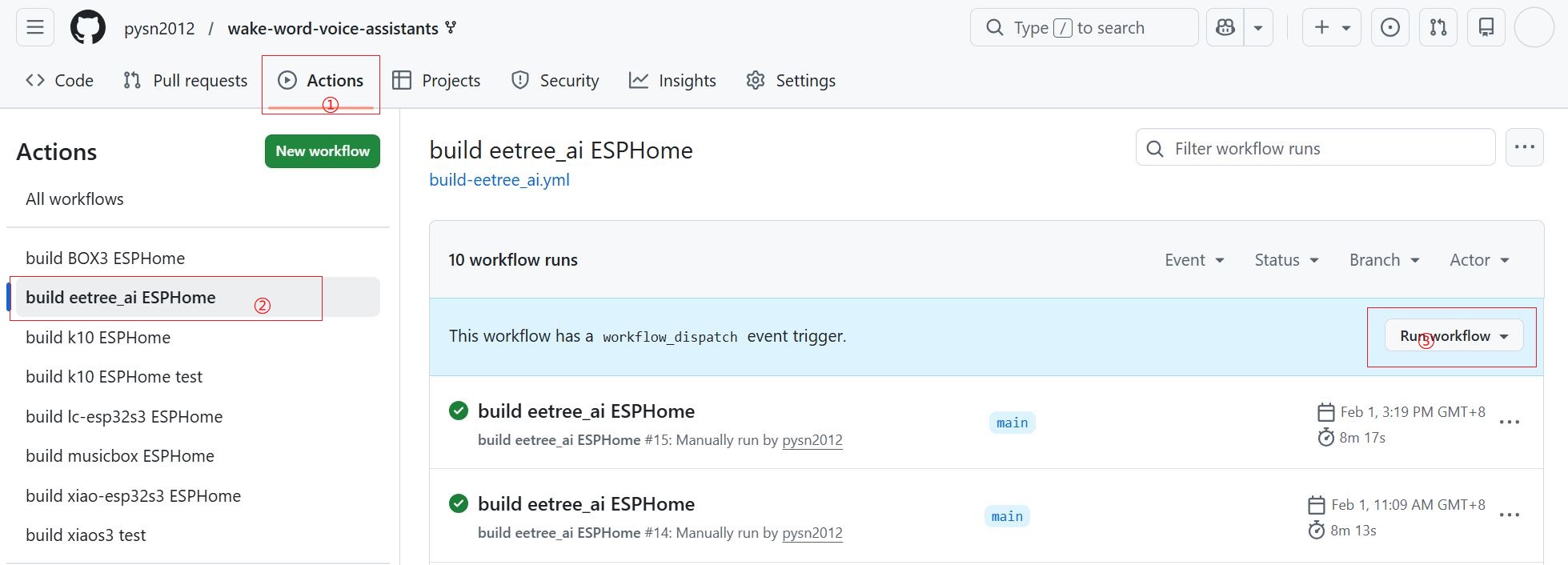
Task: Select build k10 ESPHome workflow
Action: pos(98,338)
